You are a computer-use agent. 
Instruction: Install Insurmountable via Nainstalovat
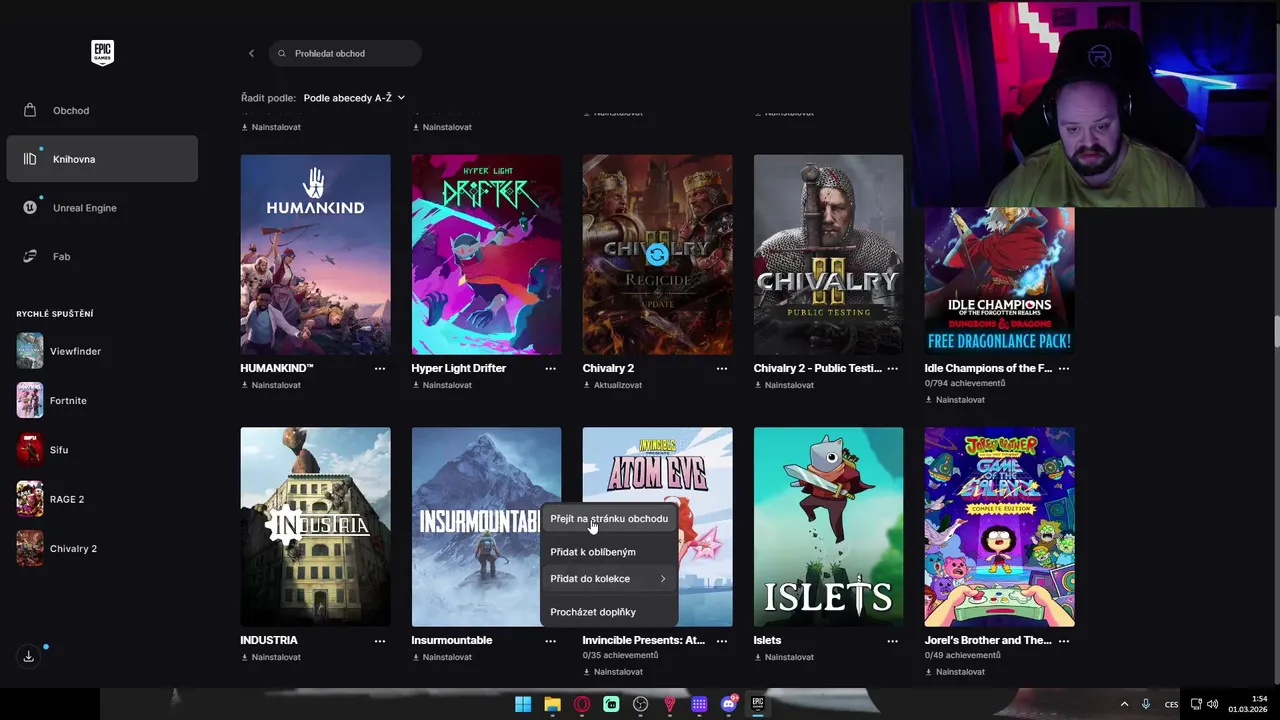[442, 657]
